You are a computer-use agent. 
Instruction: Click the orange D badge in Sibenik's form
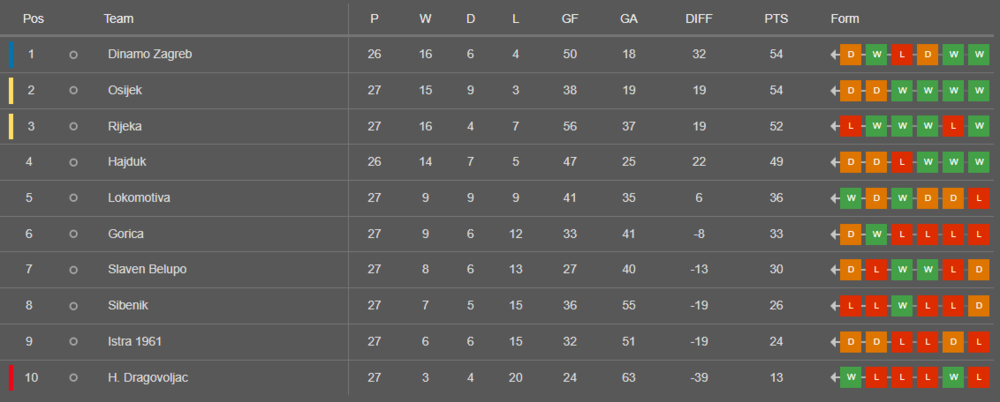pyautogui.click(x=979, y=306)
